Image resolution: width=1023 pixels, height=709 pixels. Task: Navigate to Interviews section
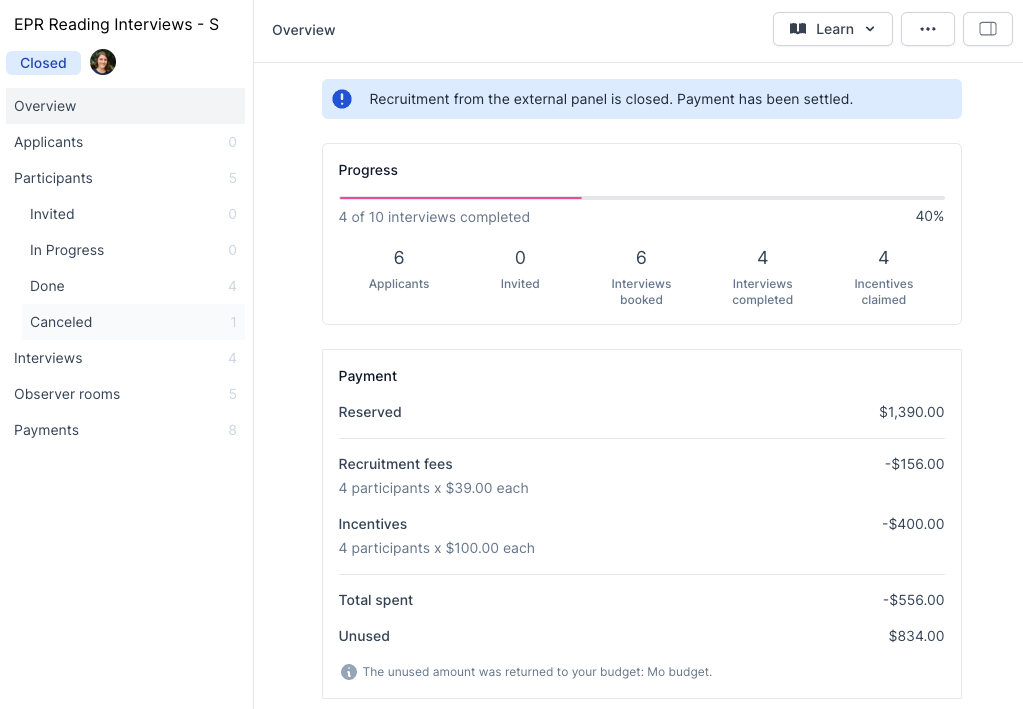(48, 358)
